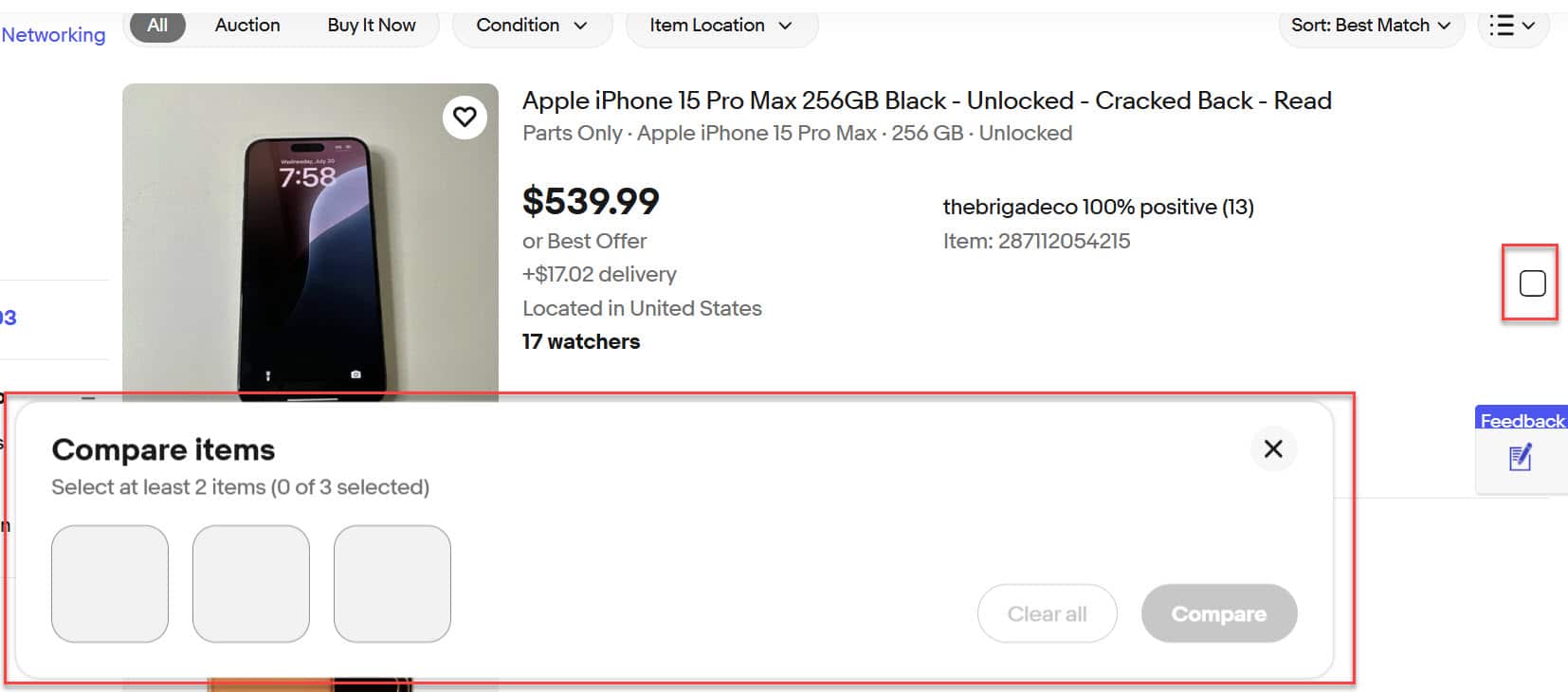Screen dimensions: 1568x692
Task: Open the Item Location dropdown
Action: pos(720,26)
